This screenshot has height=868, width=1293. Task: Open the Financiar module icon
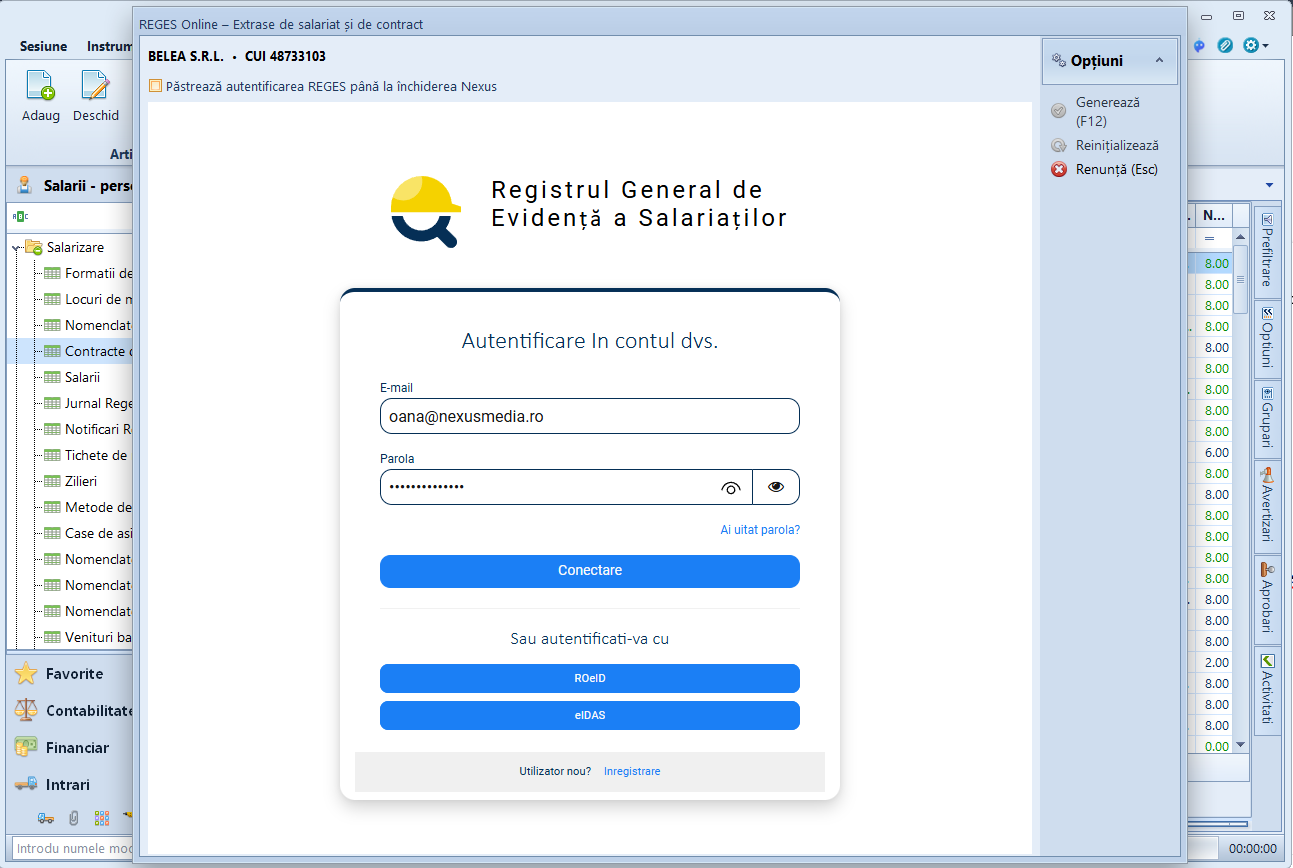[x=27, y=748]
